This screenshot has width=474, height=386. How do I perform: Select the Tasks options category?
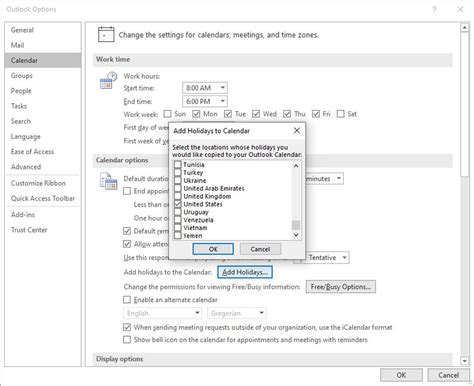pos(43,106)
